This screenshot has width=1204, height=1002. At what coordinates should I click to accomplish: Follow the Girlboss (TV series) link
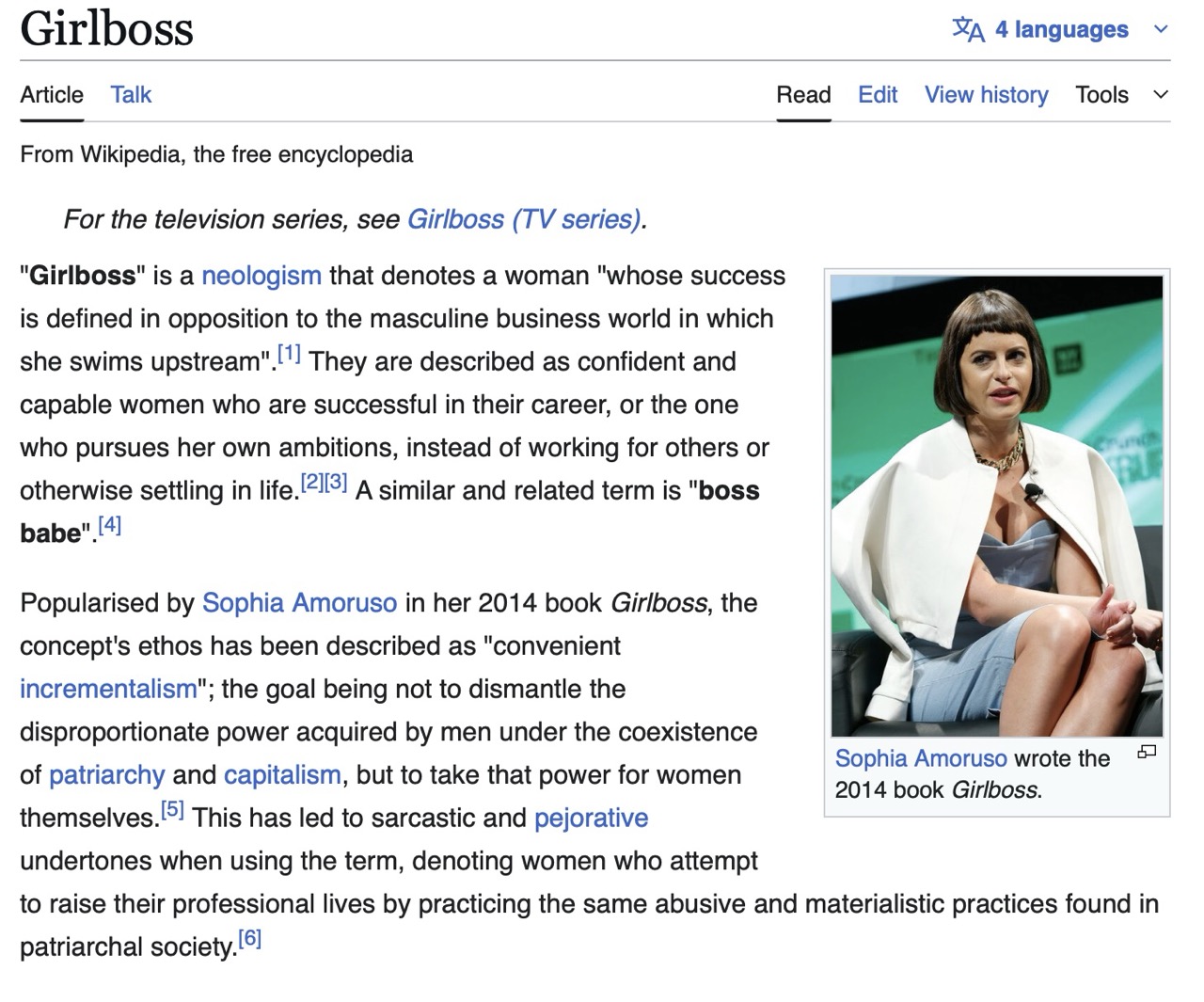[x=524, y=219]
